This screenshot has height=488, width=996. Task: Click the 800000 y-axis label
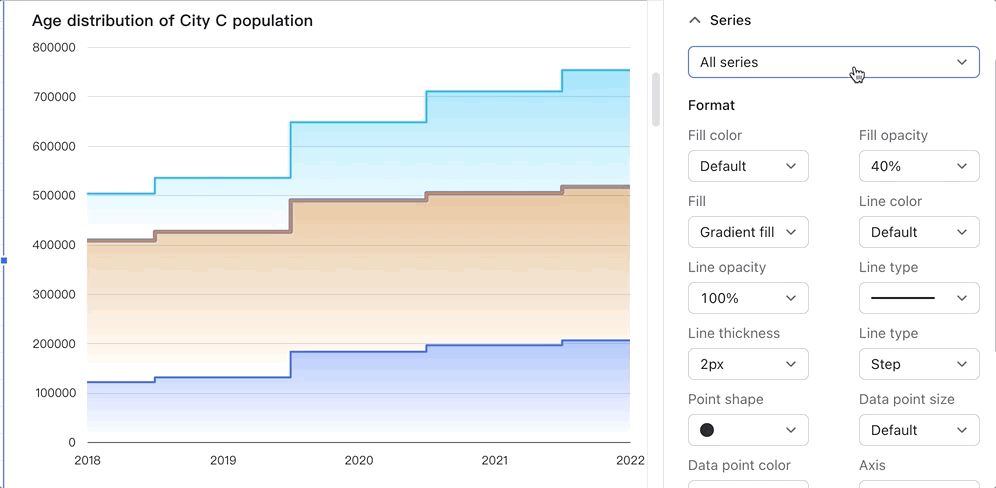click(x=54, y=47)
